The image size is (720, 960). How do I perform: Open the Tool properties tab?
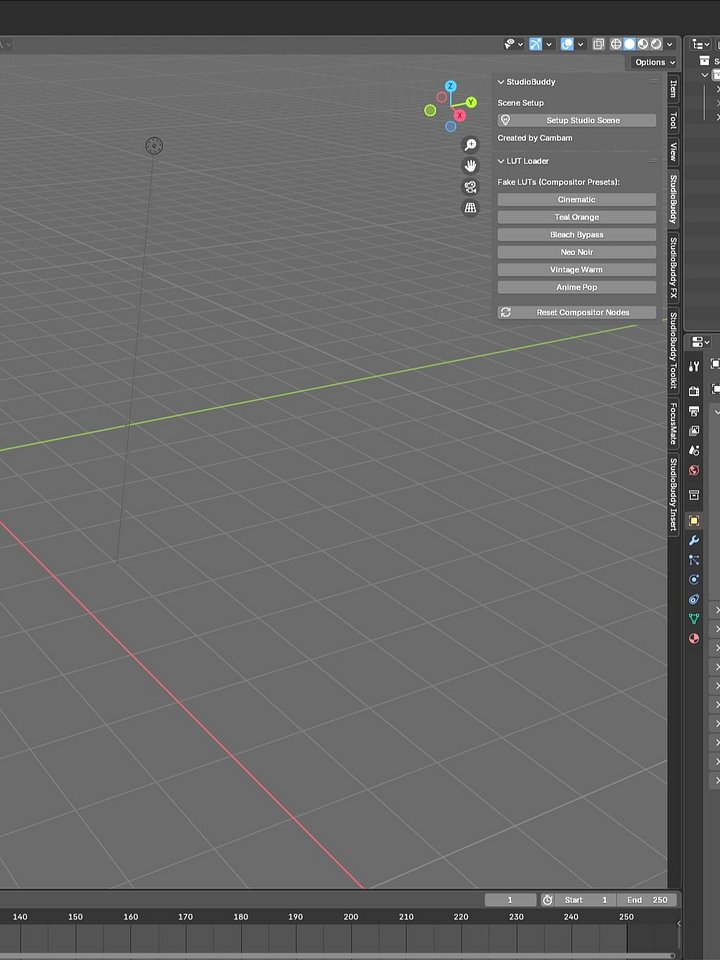694,366
